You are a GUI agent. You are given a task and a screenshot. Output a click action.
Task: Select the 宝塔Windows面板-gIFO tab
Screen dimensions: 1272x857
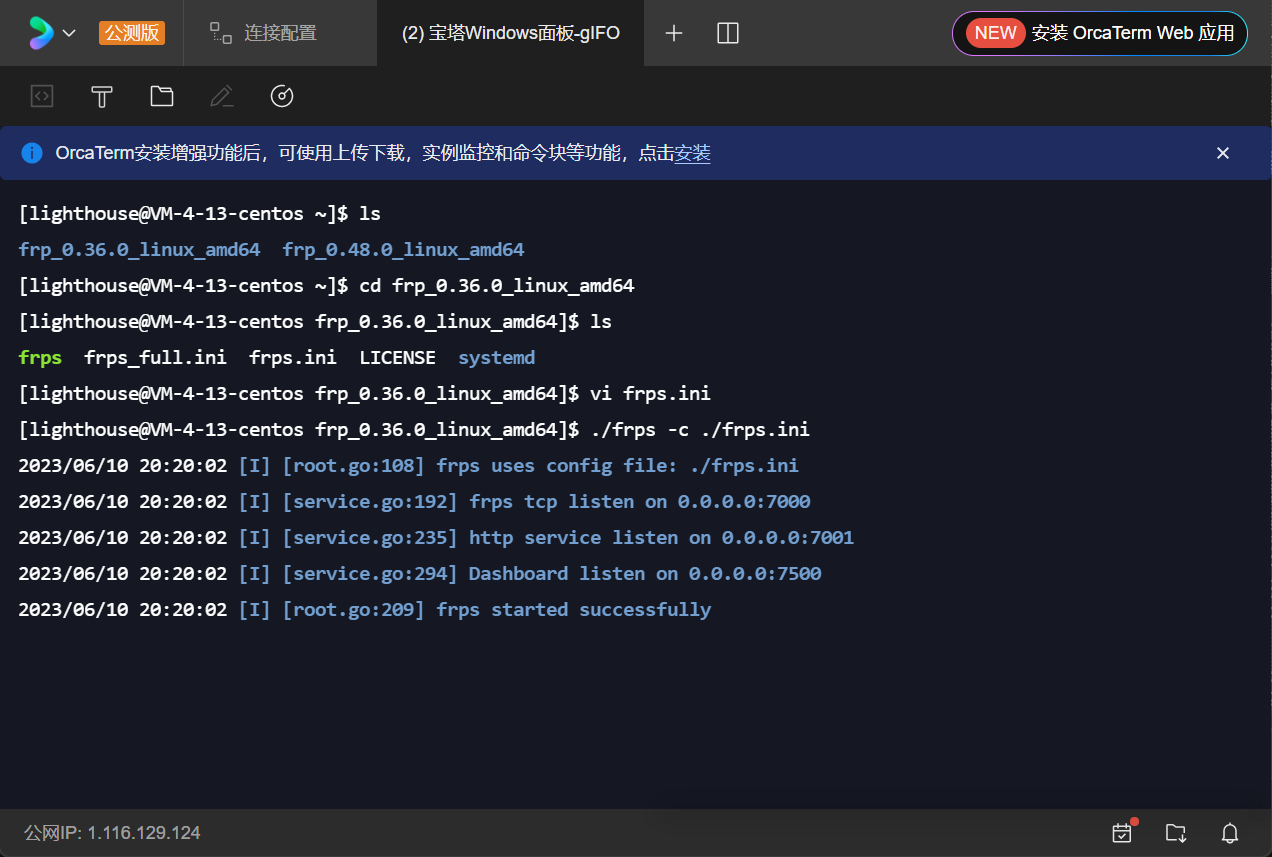[x=510, y=33]
